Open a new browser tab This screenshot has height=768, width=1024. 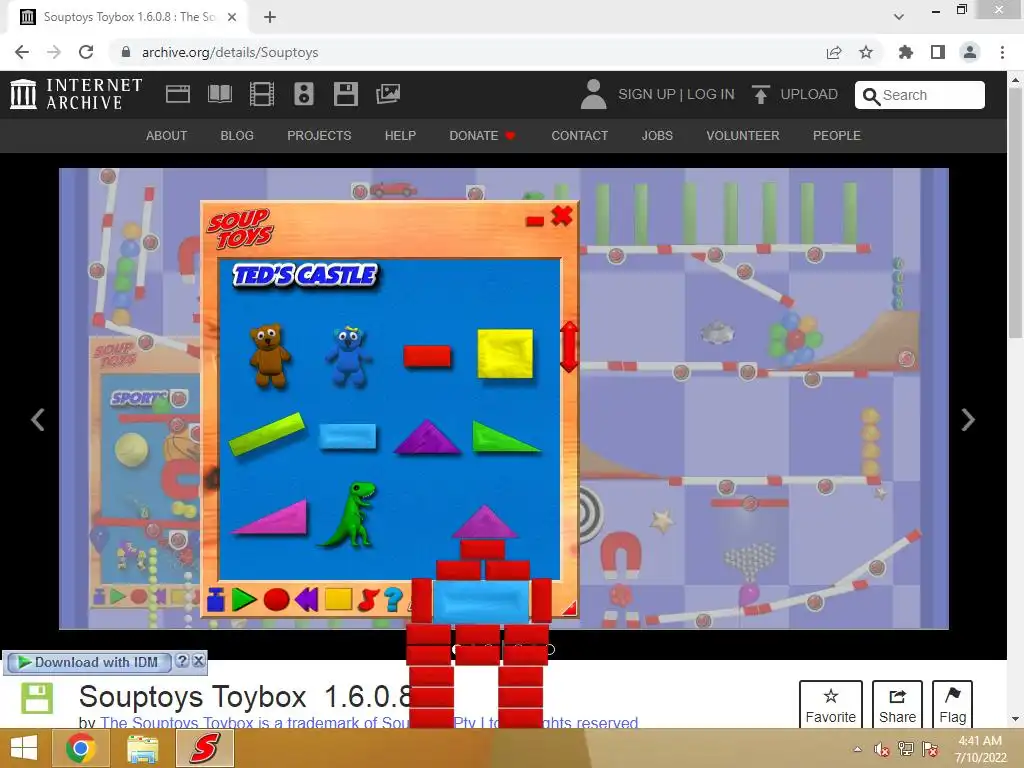270,17
